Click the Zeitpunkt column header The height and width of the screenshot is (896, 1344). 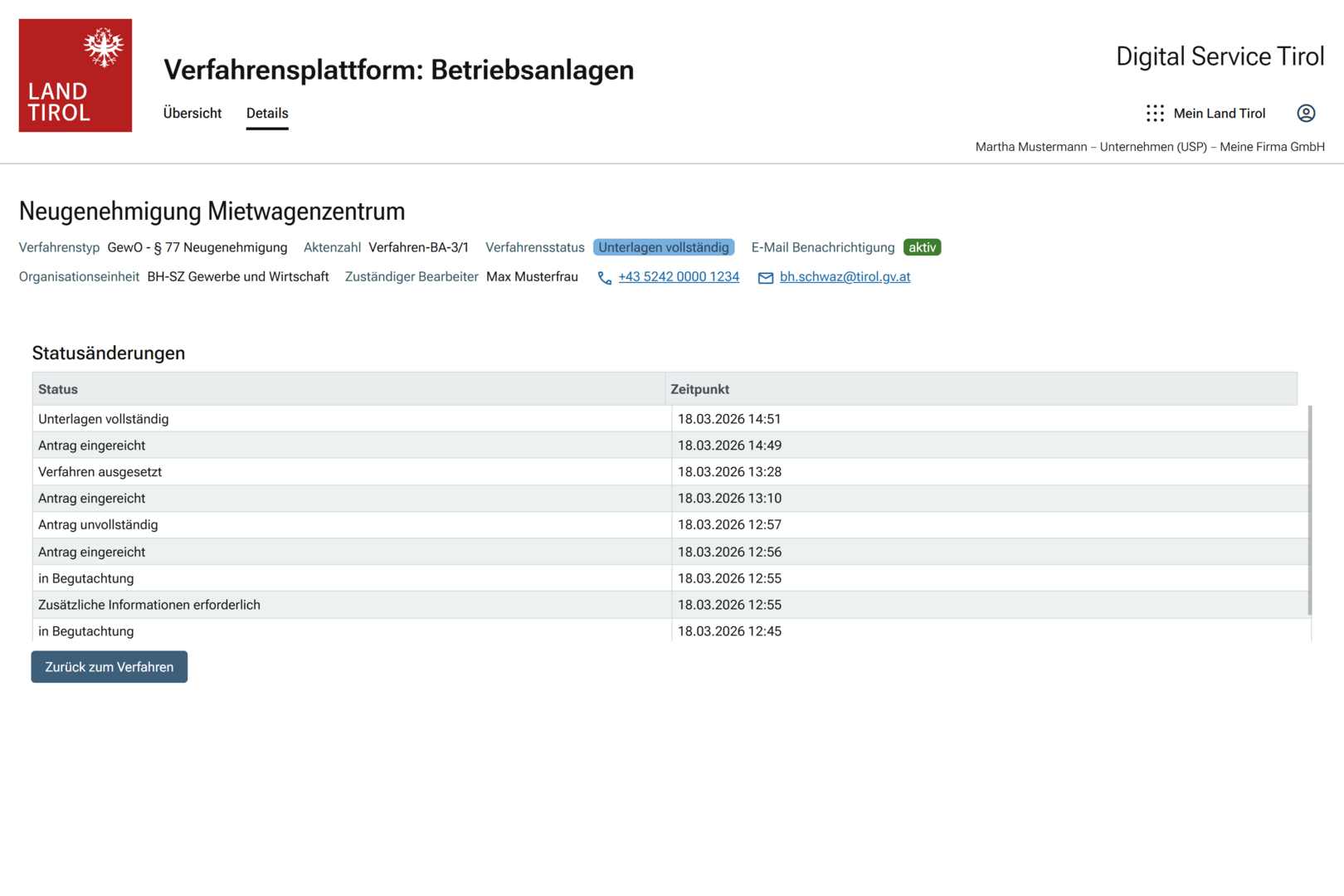[699, 389]
